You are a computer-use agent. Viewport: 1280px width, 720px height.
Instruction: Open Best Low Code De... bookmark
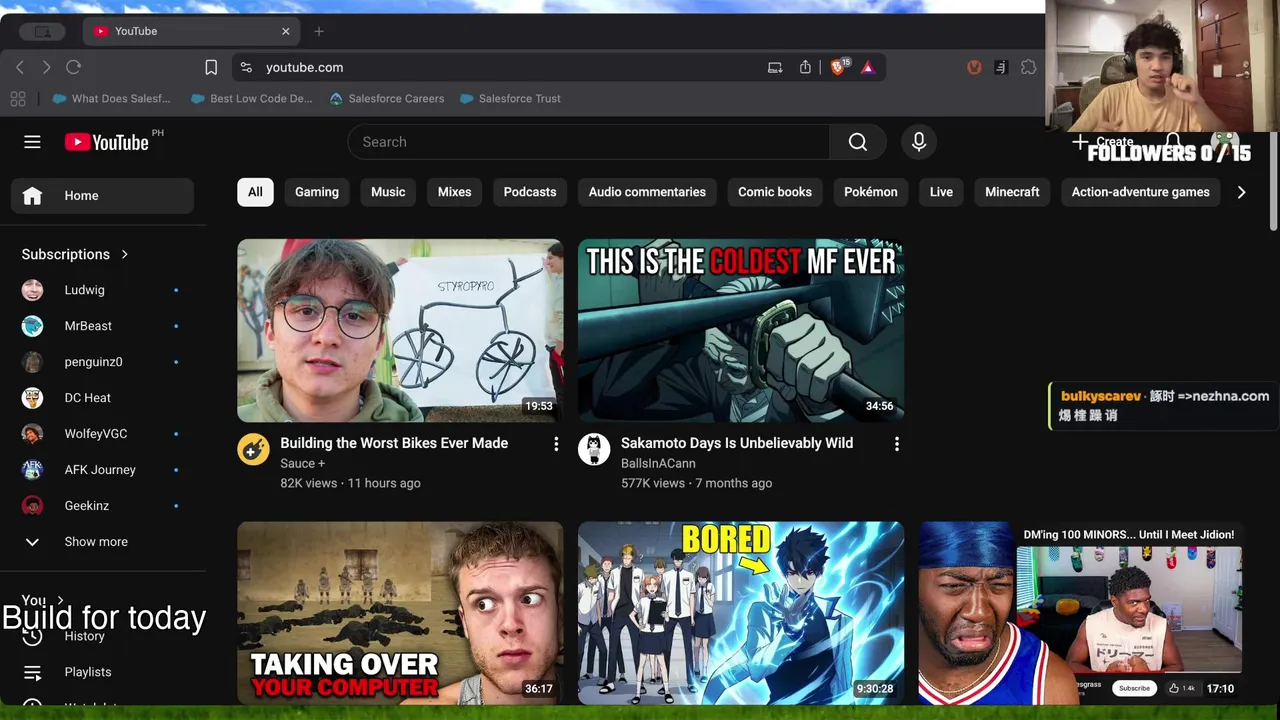251,98
